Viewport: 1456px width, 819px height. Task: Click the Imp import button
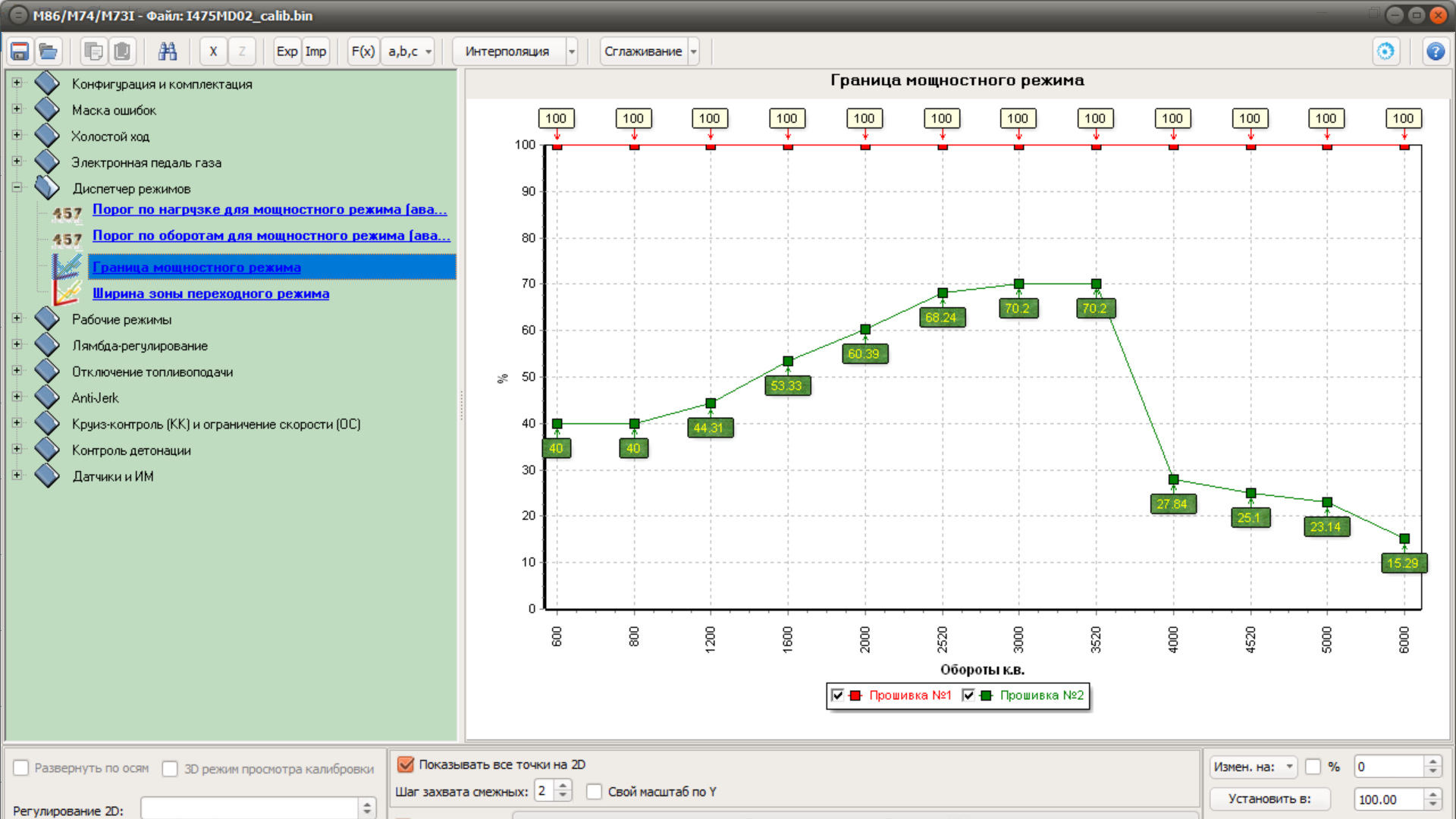pyautogui.click(x=315, y=52)
